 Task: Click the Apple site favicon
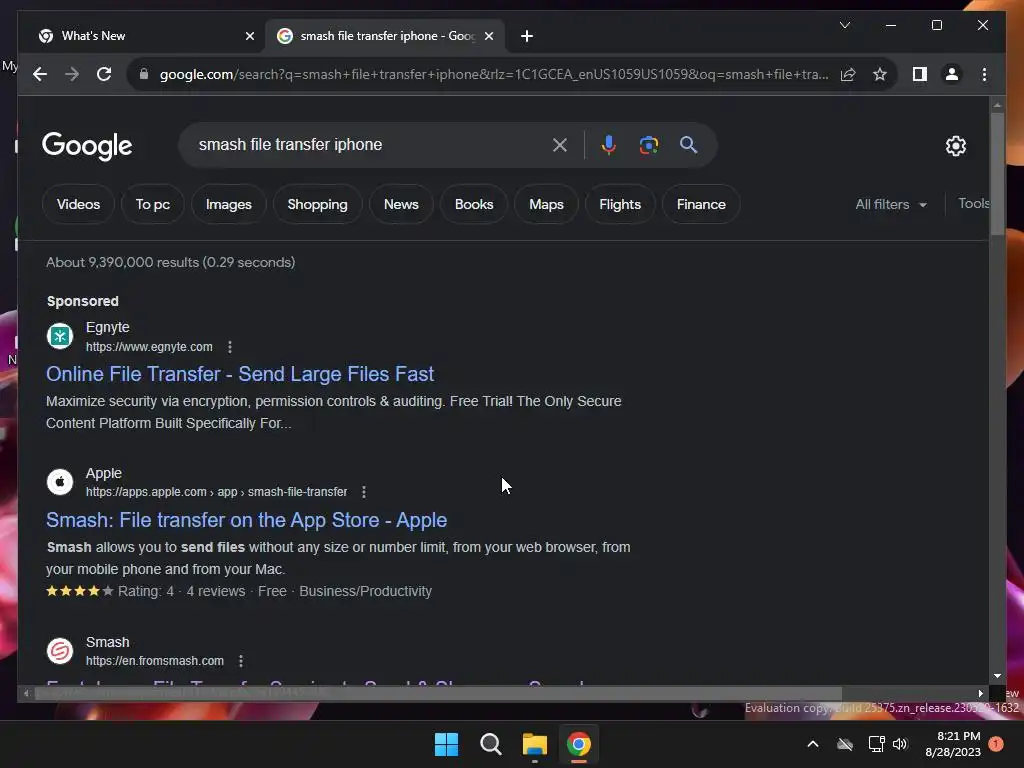coord(60,482)
